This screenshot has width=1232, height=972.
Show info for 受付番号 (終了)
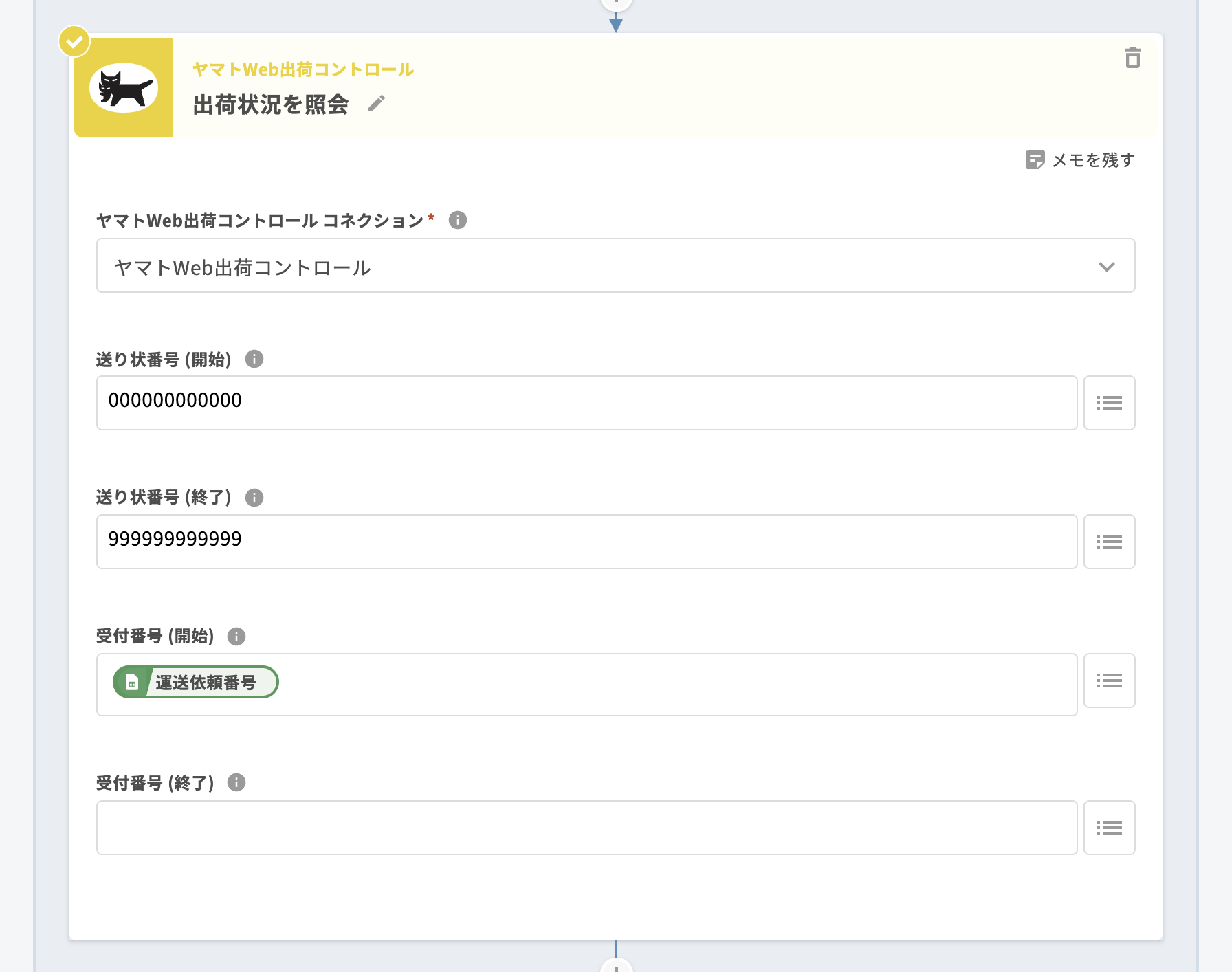point(236,782)
